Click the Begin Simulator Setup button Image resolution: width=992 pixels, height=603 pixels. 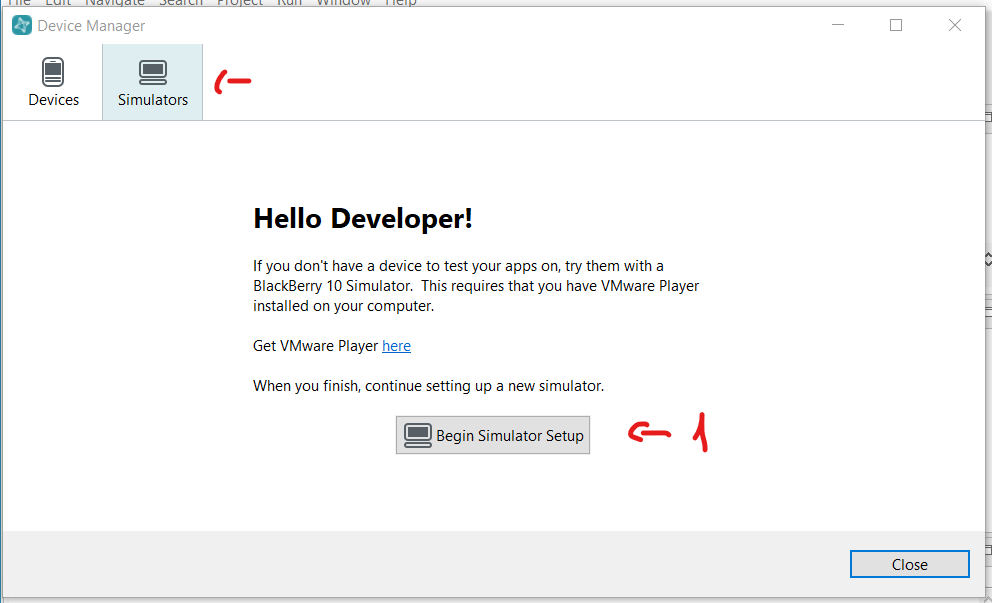tap(493, 435)
